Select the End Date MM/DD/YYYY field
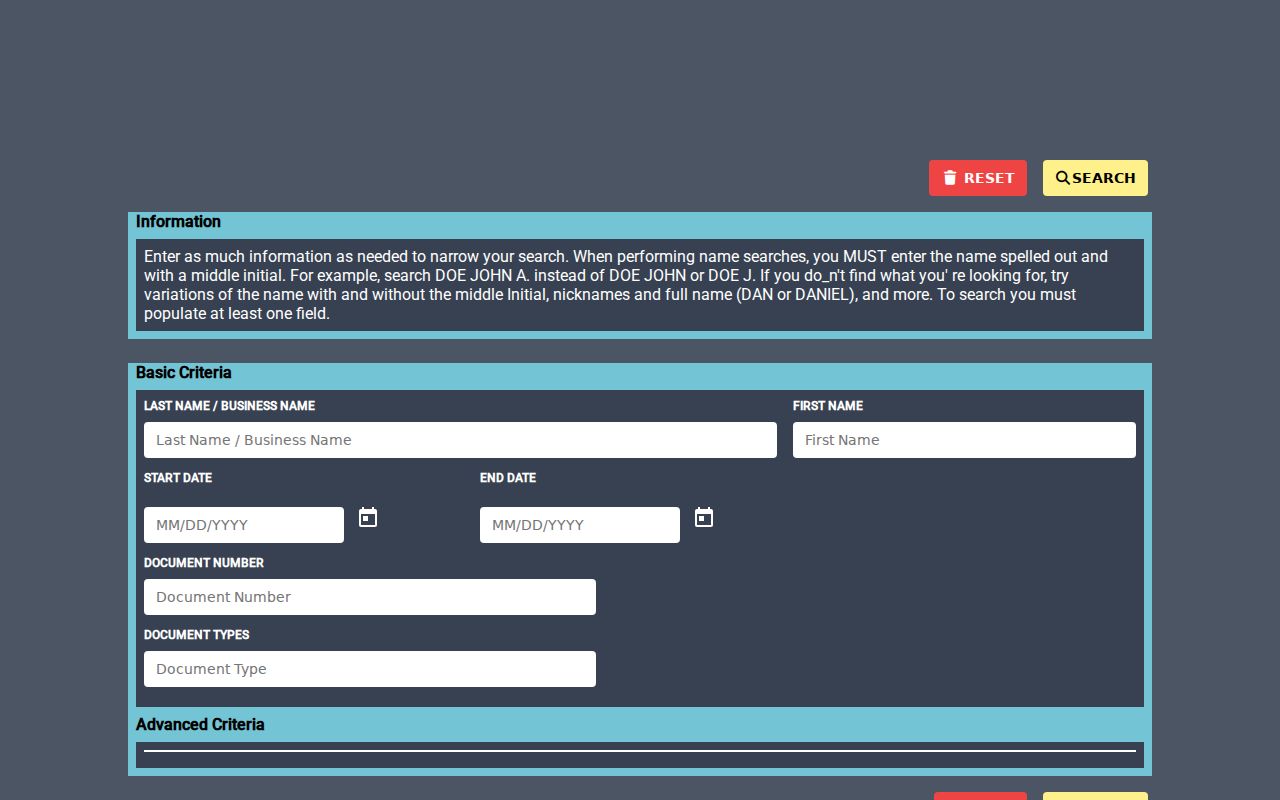1280x800 pixels. point(580,525)
